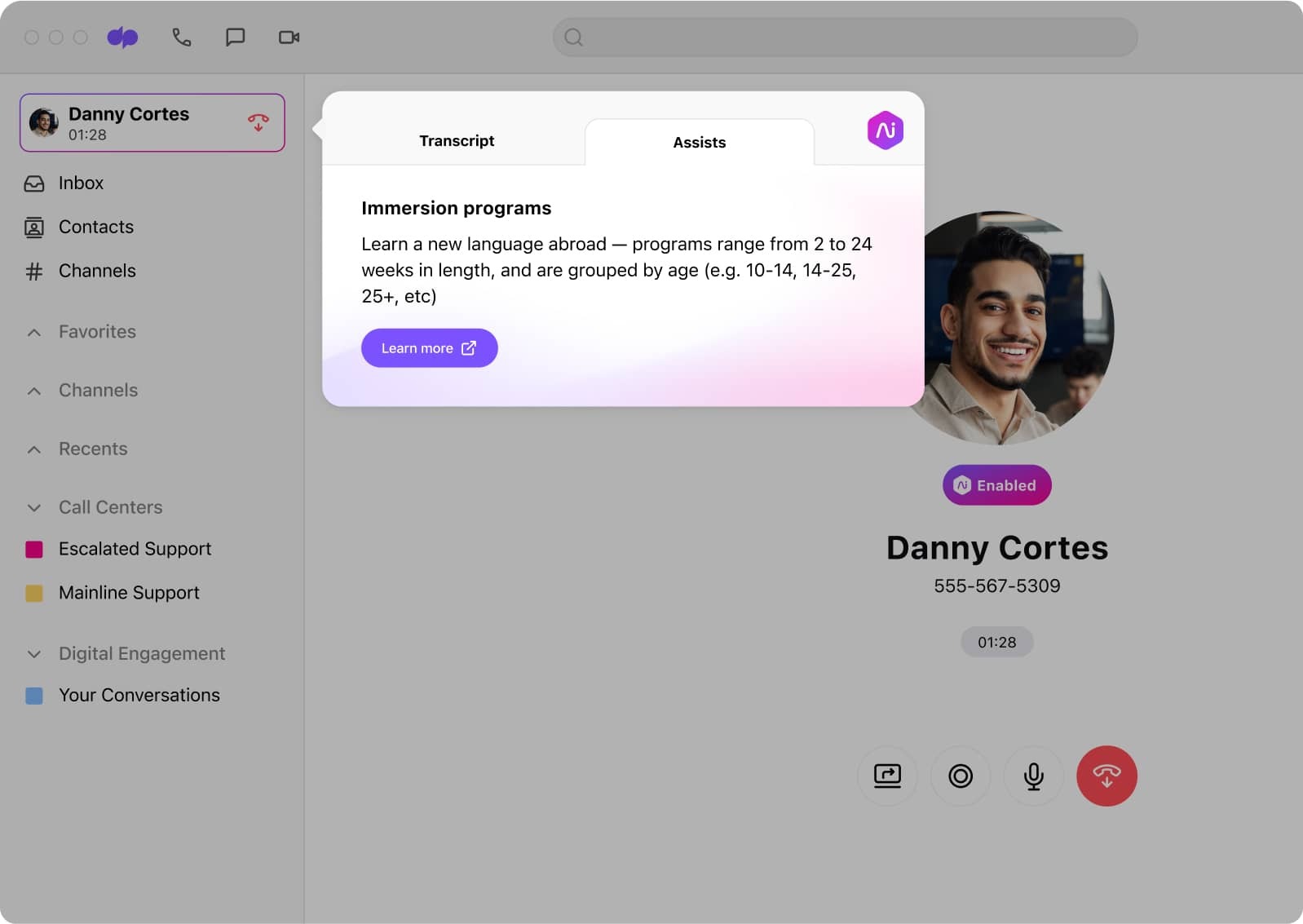This screenshot has height=924, width=1303.
Task: Click the Escalated Support pink swatch
Action: click(x=34, y=549)
